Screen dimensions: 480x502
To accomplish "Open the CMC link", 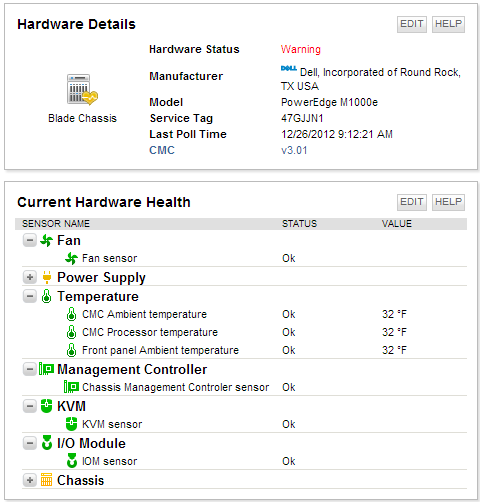I will pyautogui.click(x=162, y=150).
